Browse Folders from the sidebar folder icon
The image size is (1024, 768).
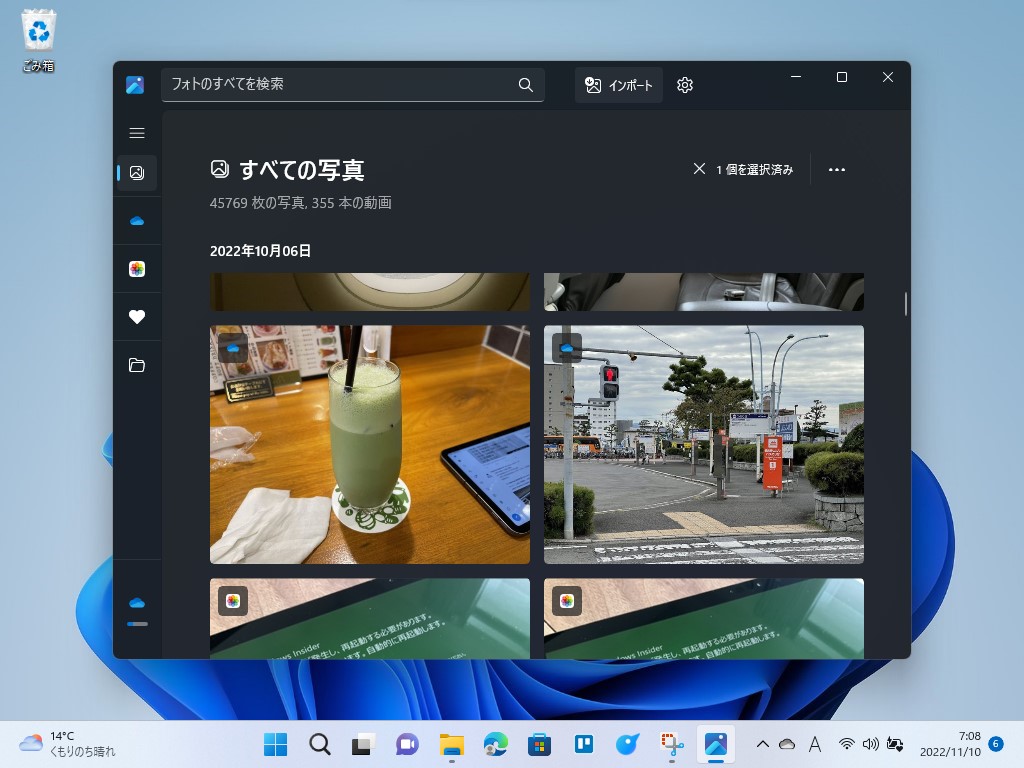coord(137,365)
